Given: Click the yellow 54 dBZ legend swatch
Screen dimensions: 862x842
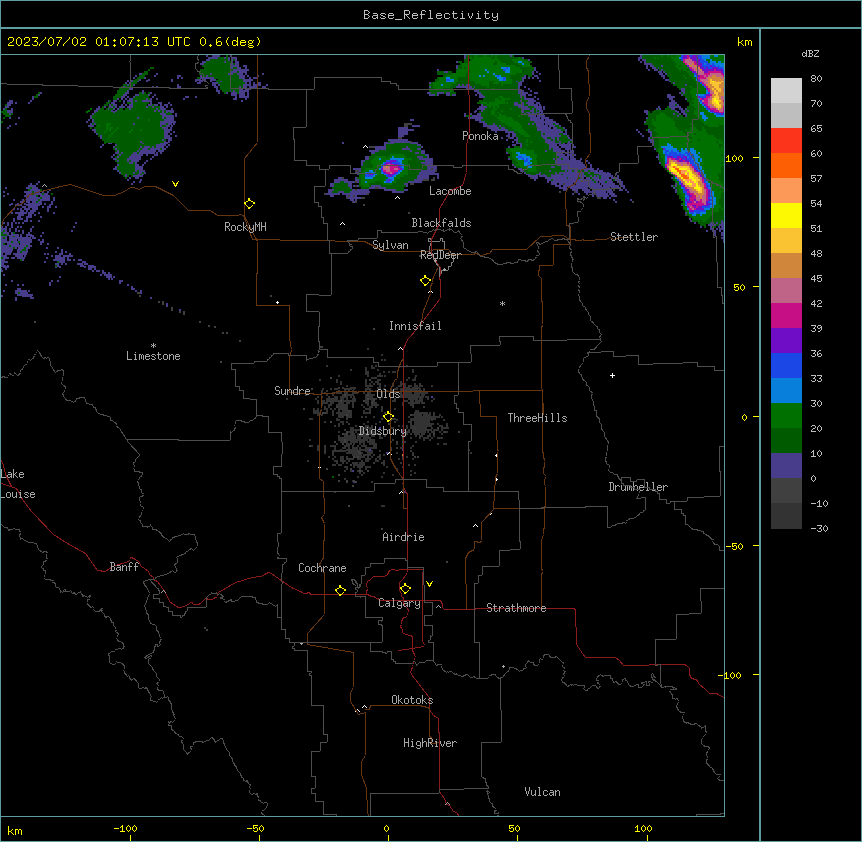Looking at the screenshot, I should point(786,215).
